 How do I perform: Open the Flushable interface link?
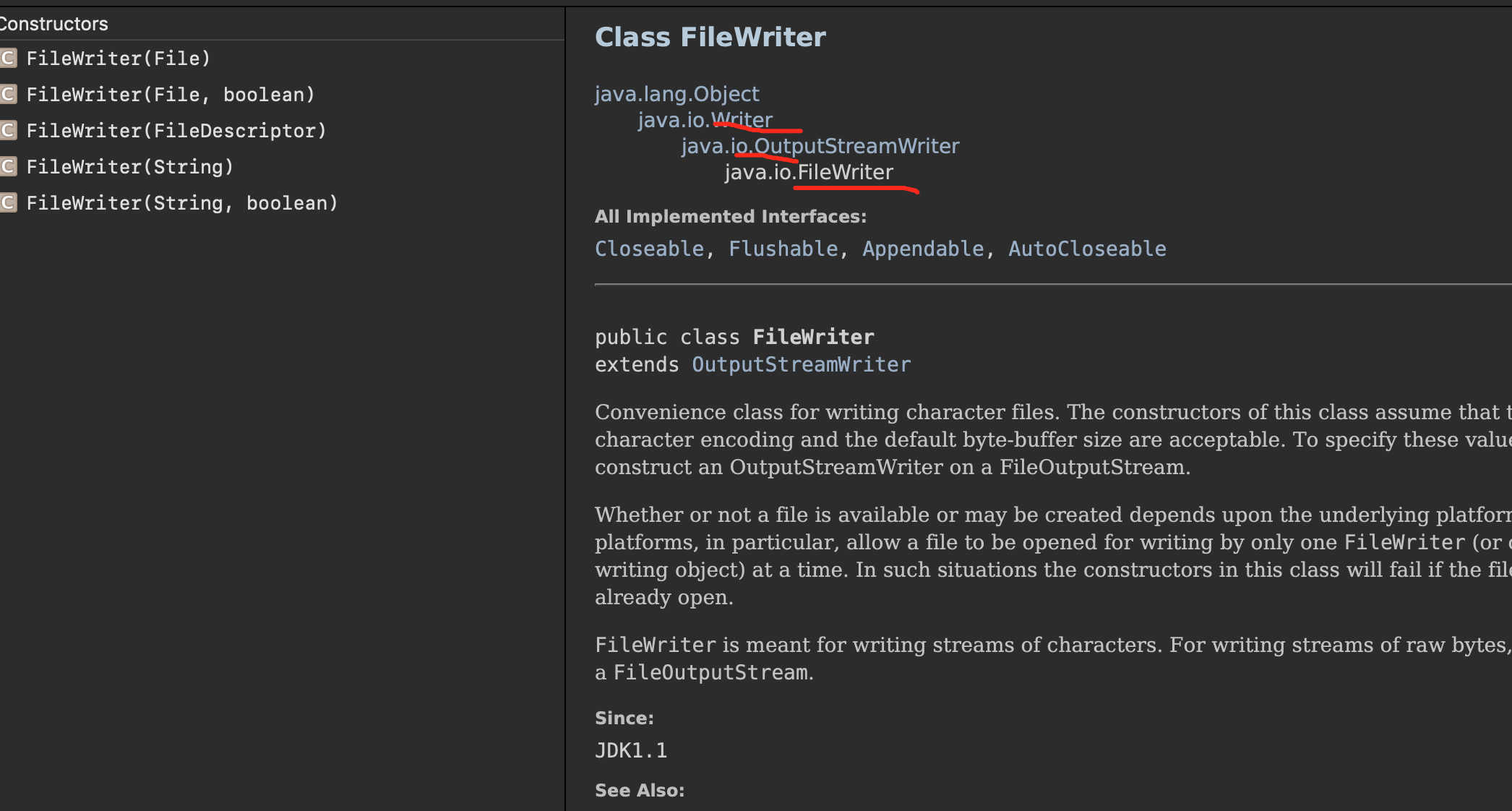tap(783, 249)
